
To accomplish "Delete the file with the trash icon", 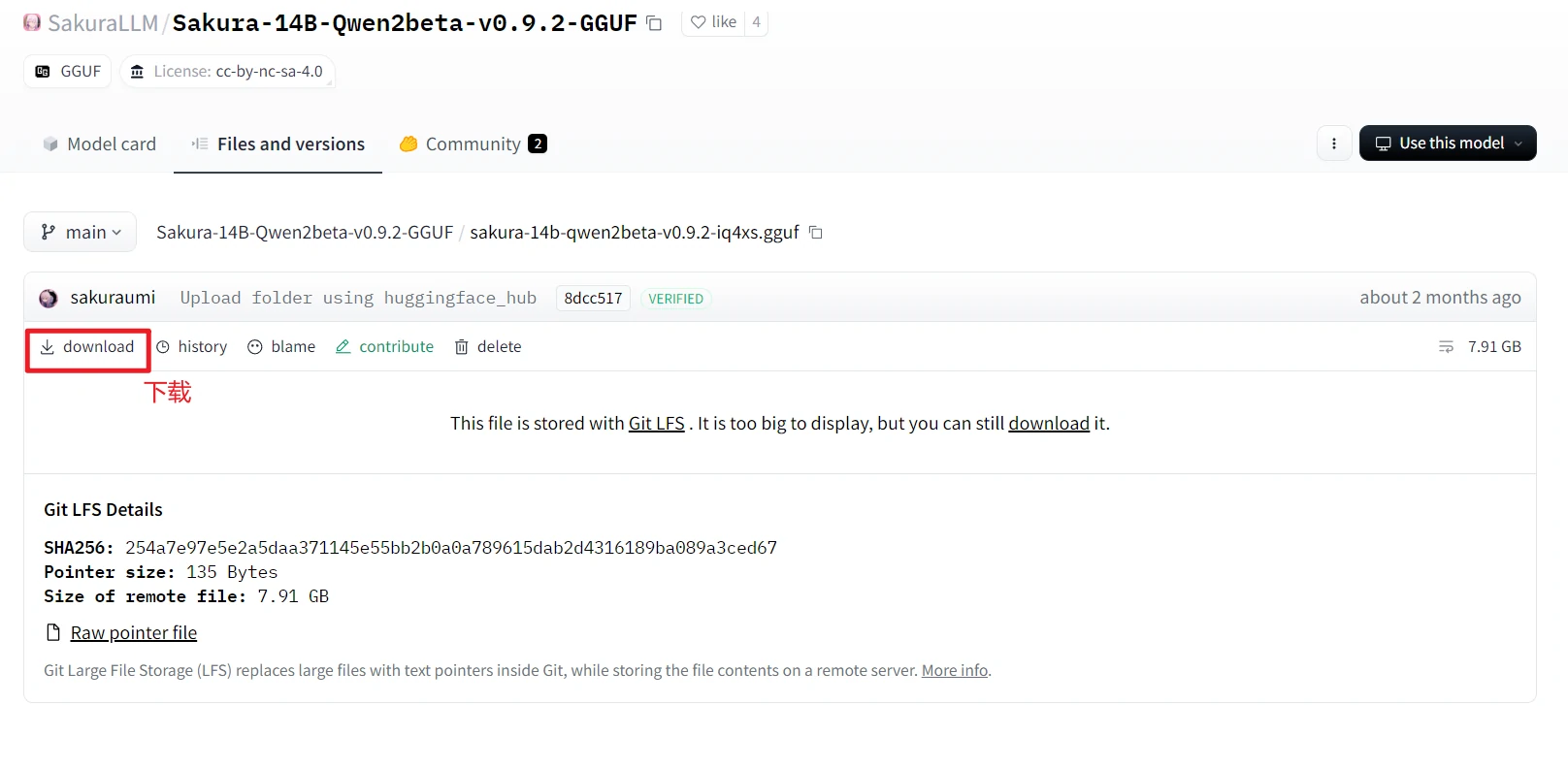I will pos(488,347).
